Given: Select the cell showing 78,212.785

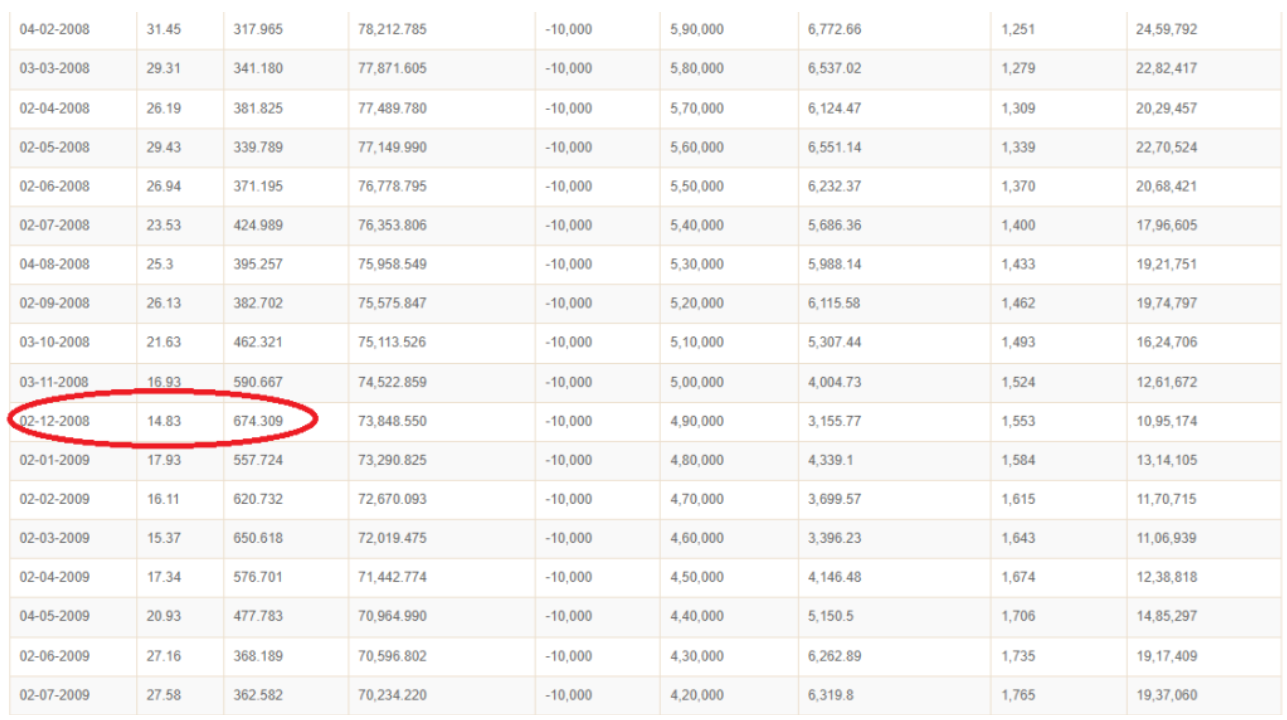Looking at the screenshot, I should coord(392,30).
